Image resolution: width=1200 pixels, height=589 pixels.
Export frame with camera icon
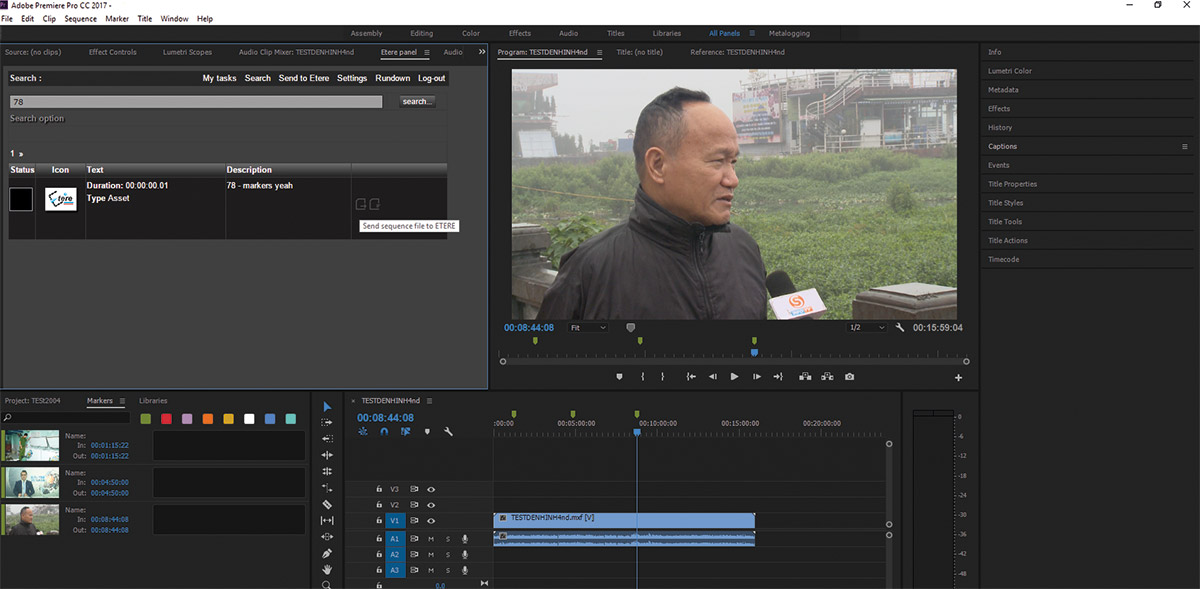point(849,377)
